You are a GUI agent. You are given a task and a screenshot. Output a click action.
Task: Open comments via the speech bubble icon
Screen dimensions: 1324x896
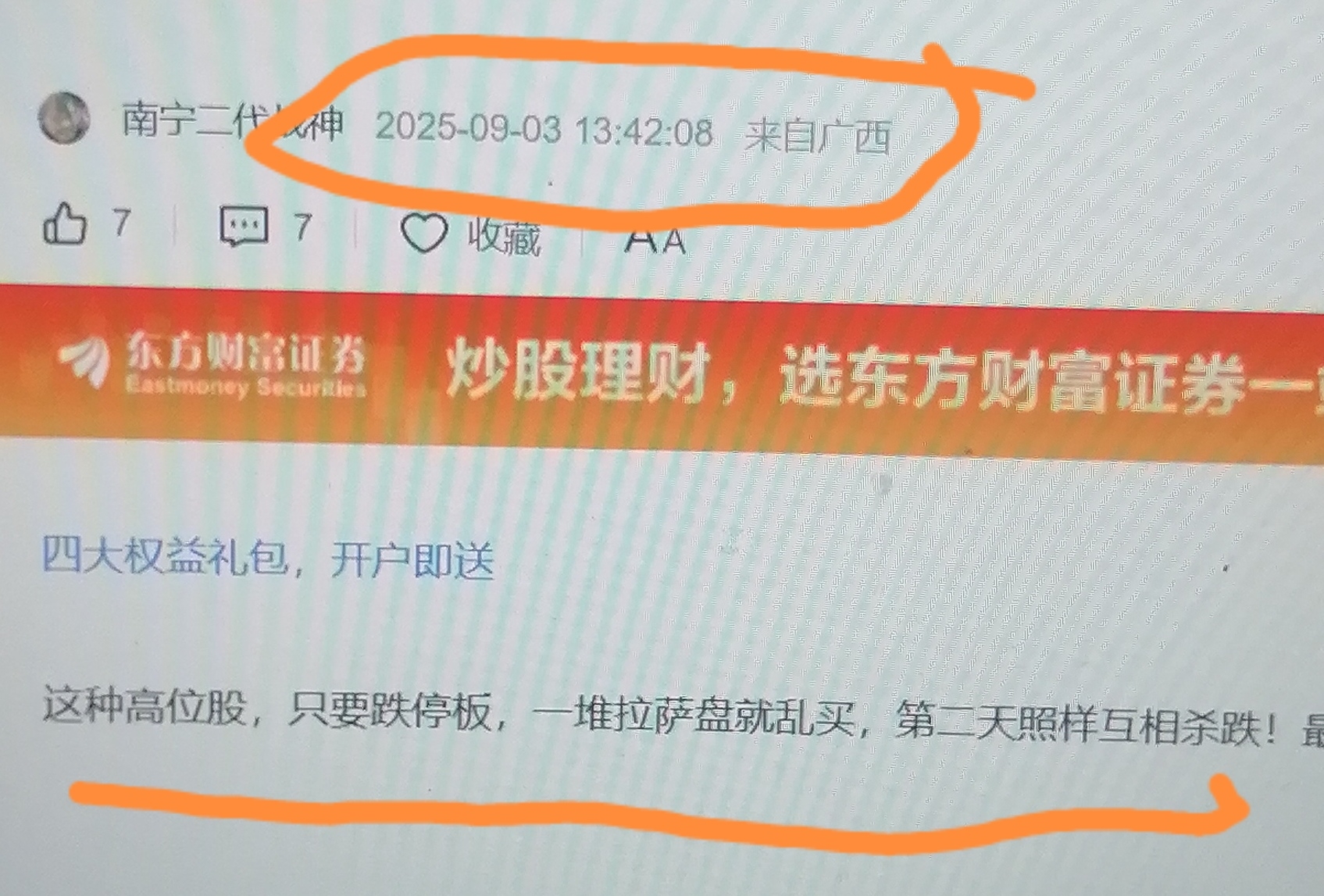244,227
